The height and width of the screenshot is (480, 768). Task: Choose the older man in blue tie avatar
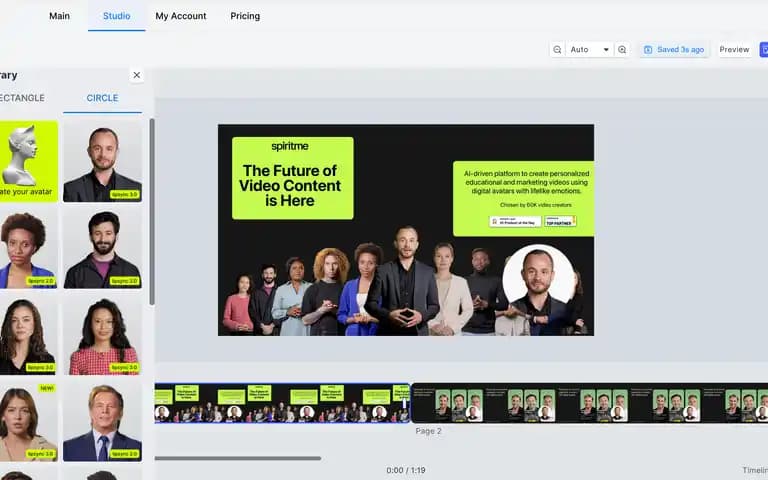pyautogui.click(x=102, y=422)
